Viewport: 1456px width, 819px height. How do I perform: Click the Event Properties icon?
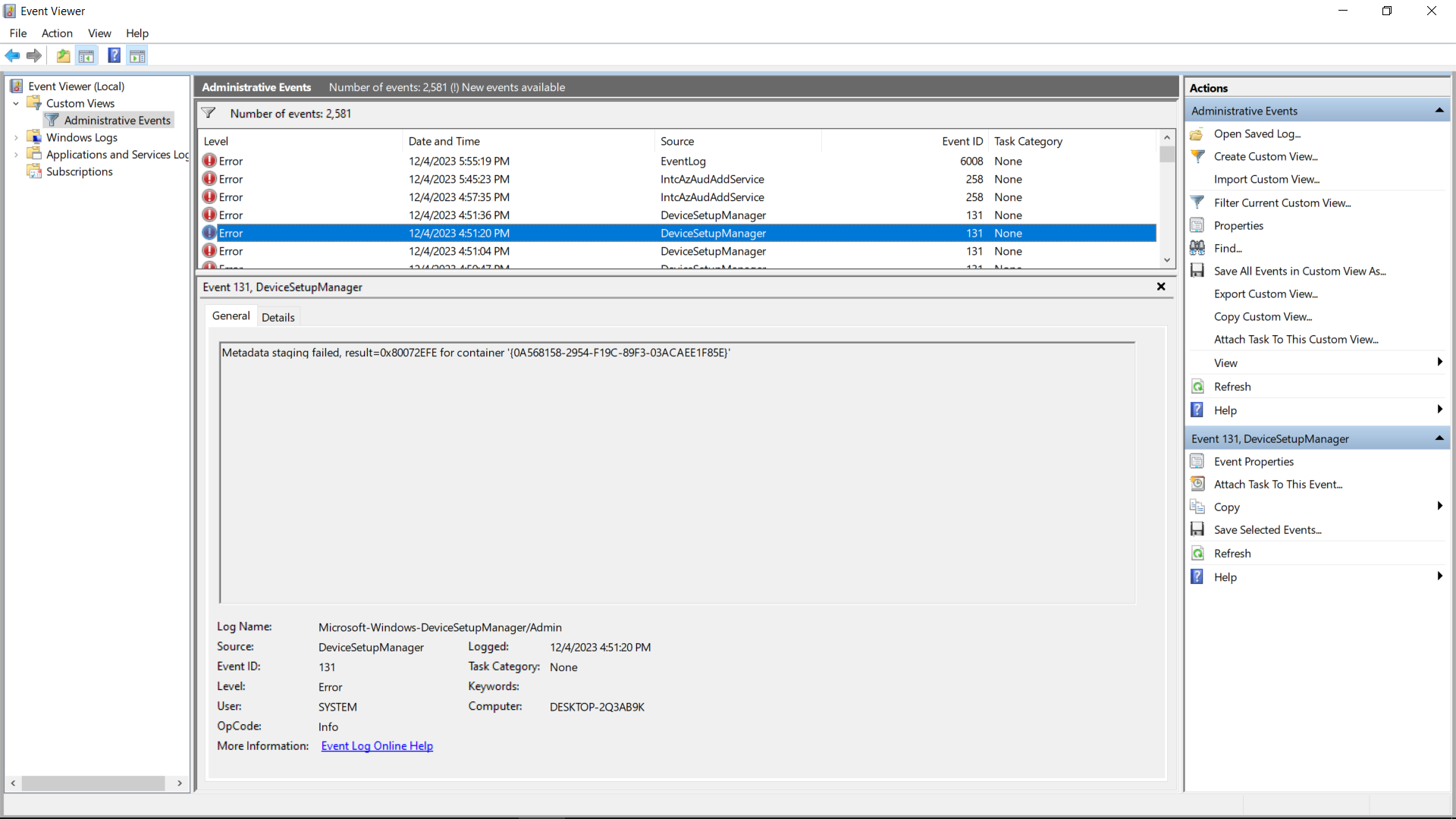(1197, 461)
